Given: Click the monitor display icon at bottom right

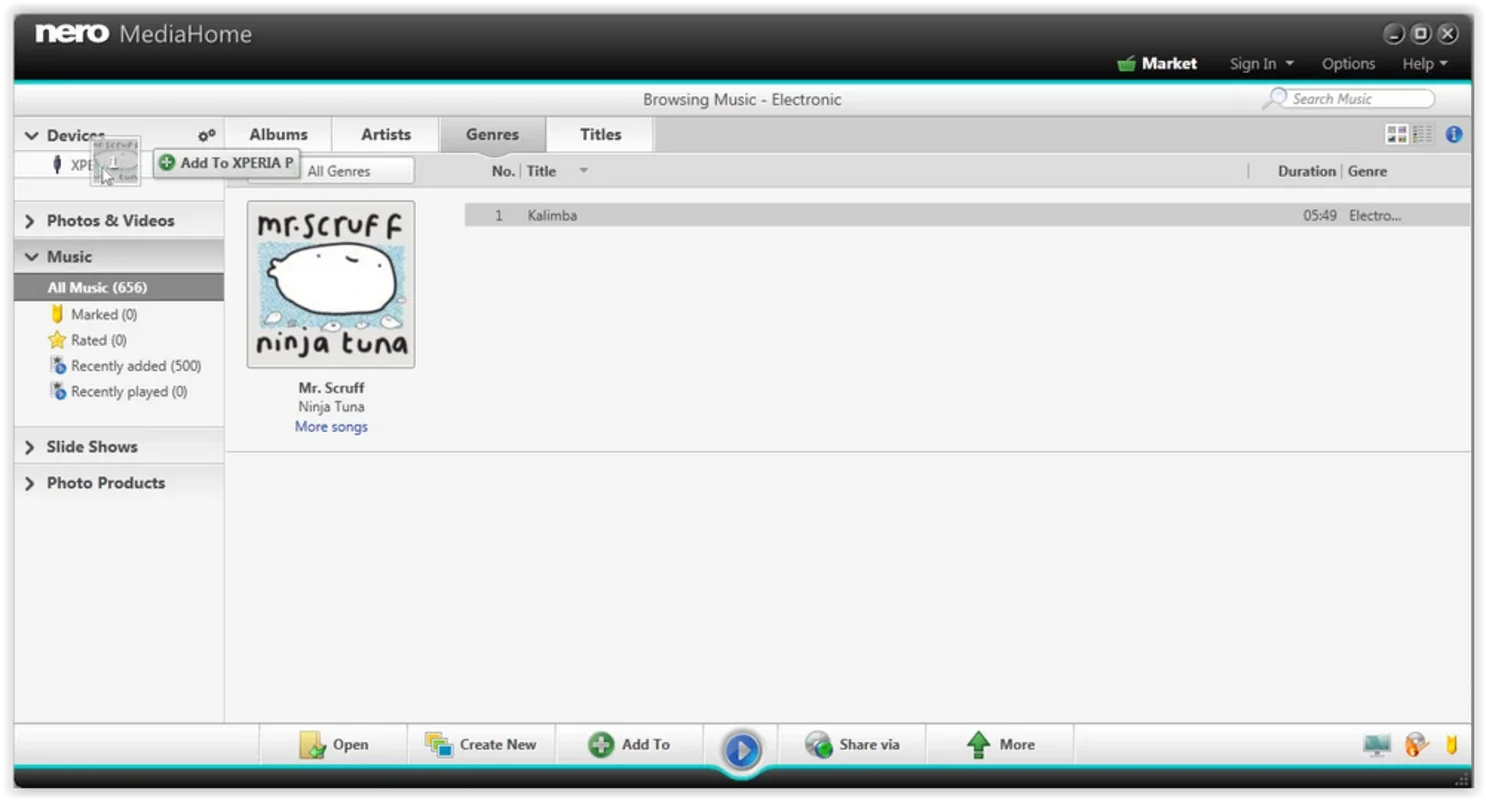Looking at the screenshot, I should click(x=1377, y=745).
